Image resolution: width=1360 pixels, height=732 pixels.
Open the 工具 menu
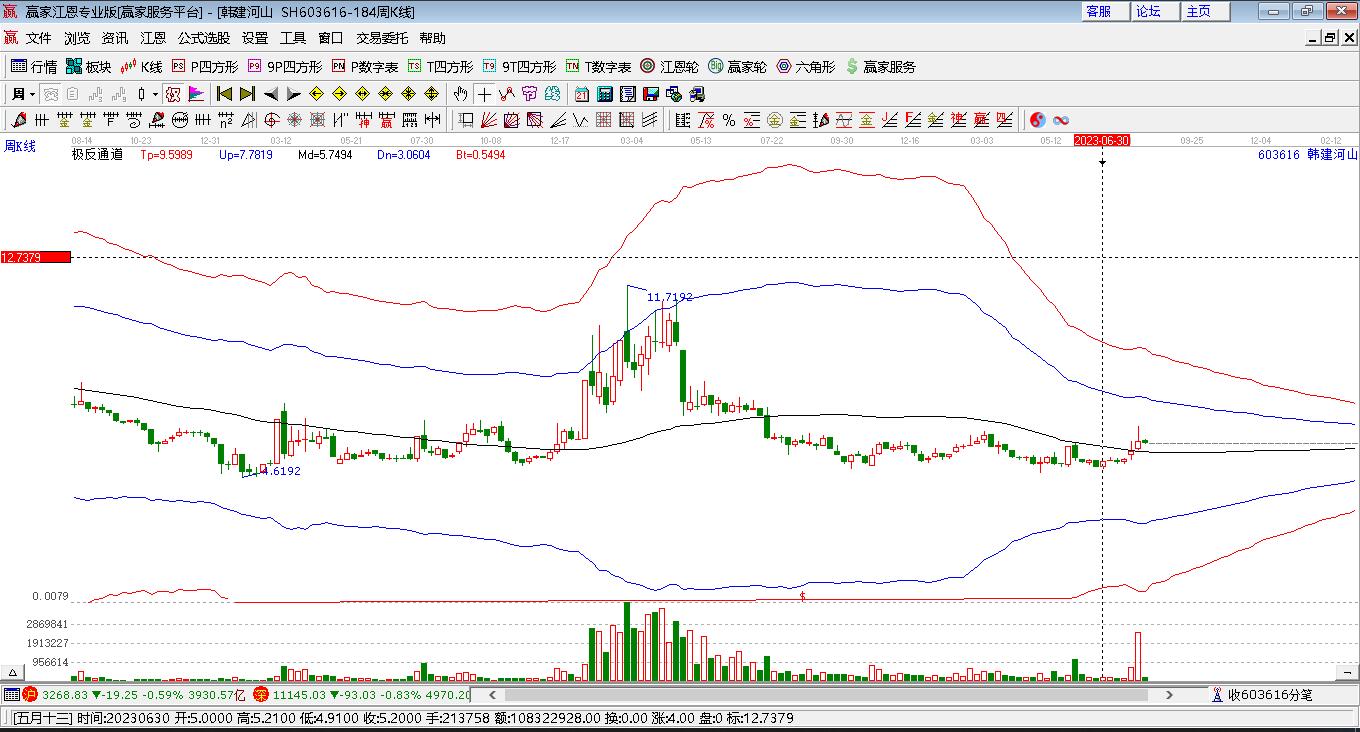tap(293, 38)
